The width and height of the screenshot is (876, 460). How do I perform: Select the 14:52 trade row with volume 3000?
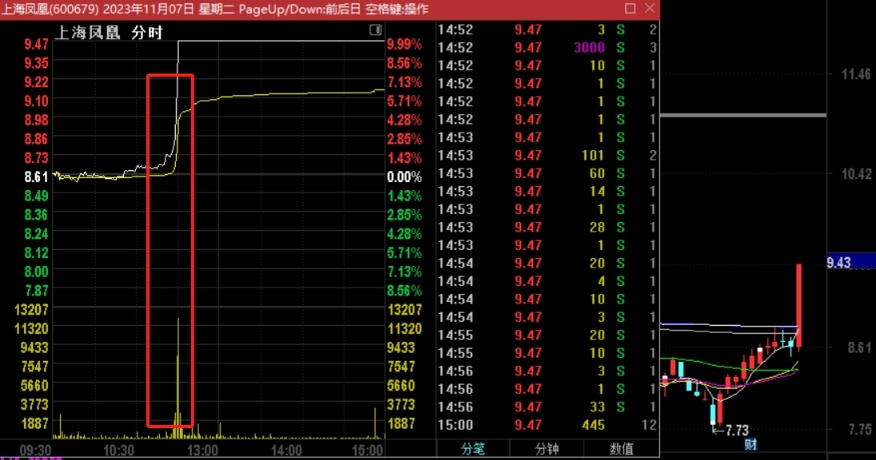tap(547, 48)
